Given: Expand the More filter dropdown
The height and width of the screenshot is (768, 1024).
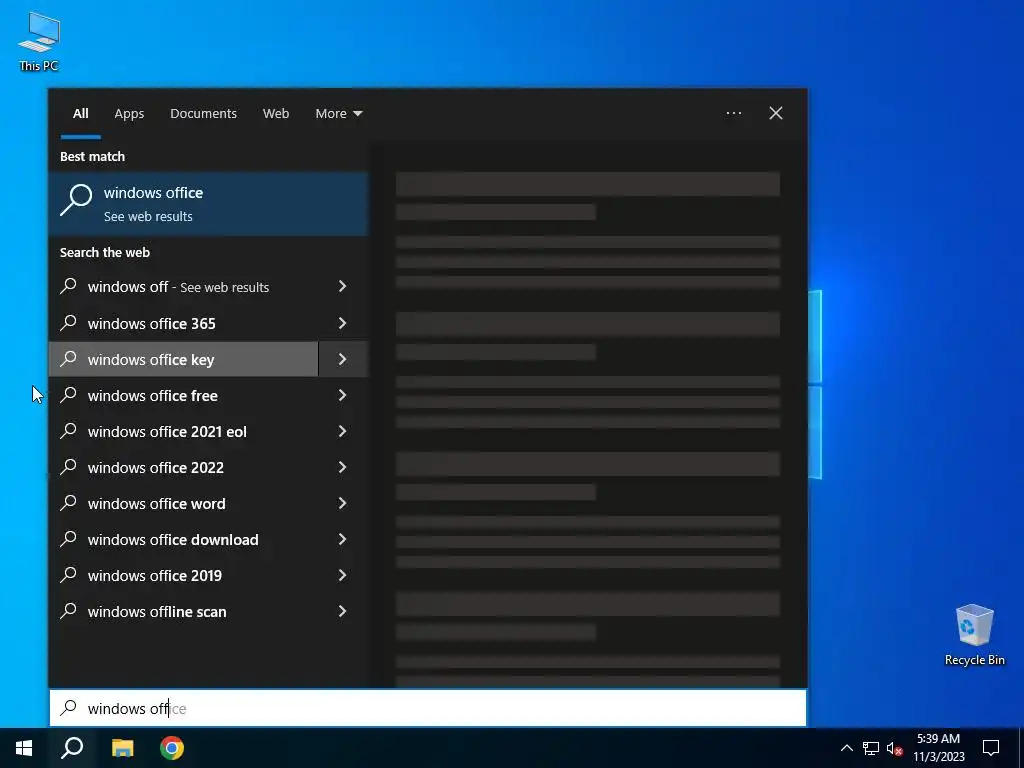Looking at the screenshot, I should tap(338, 114).
